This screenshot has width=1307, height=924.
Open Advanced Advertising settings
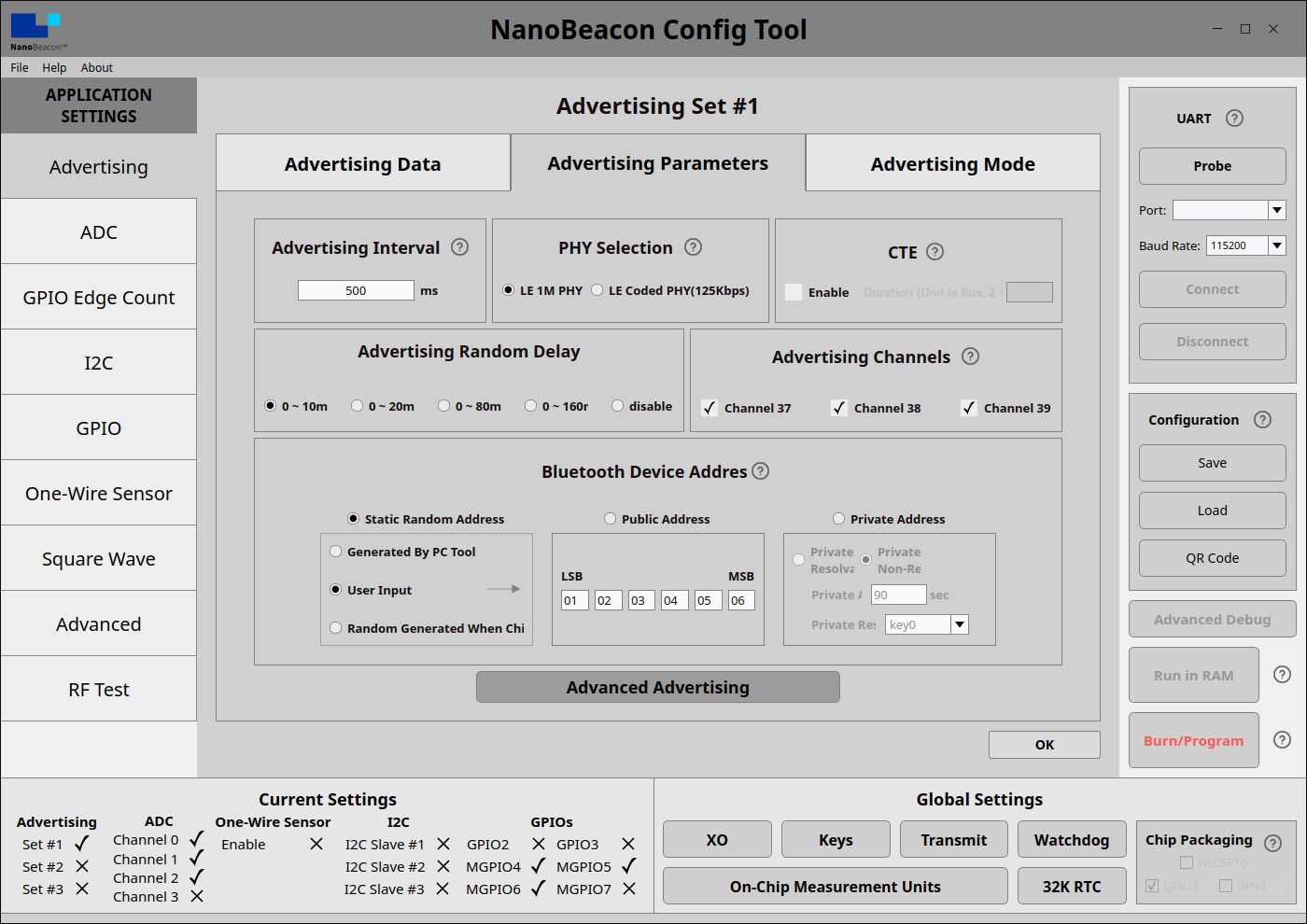pos(658,687)
